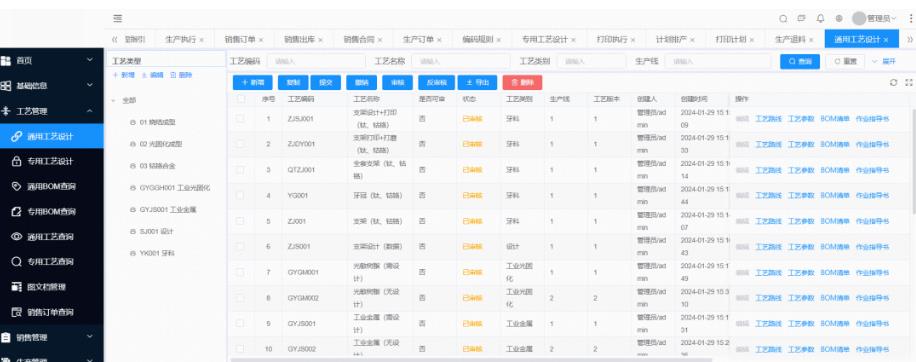Collapse the 工艺管理 sidebar menu
The image size is (916, 362).
point(51,111)
